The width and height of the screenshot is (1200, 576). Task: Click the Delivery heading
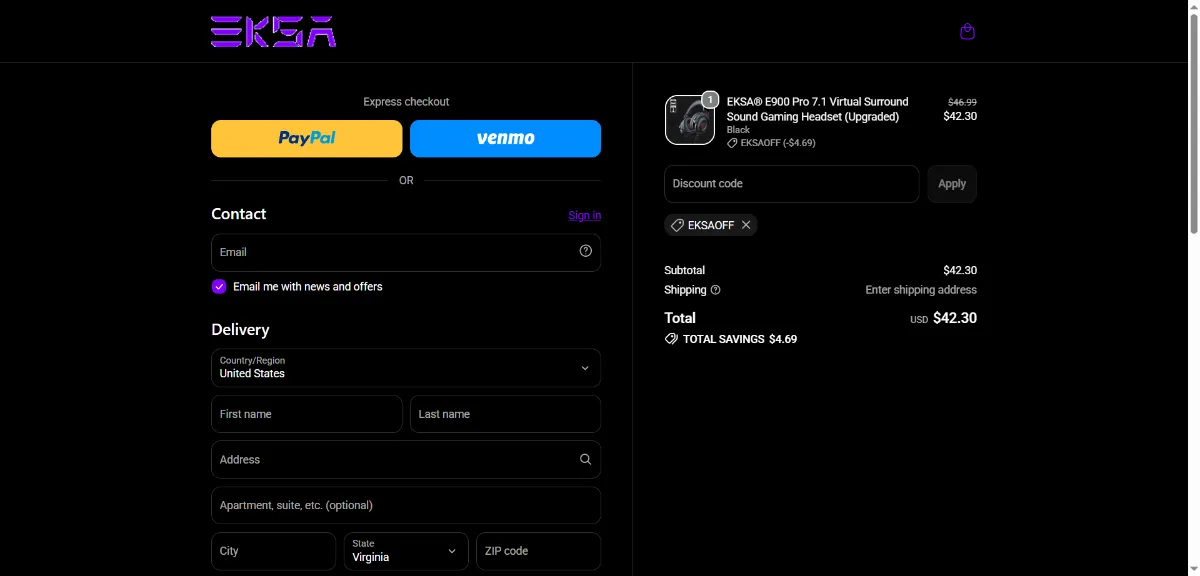pos(240,330)
